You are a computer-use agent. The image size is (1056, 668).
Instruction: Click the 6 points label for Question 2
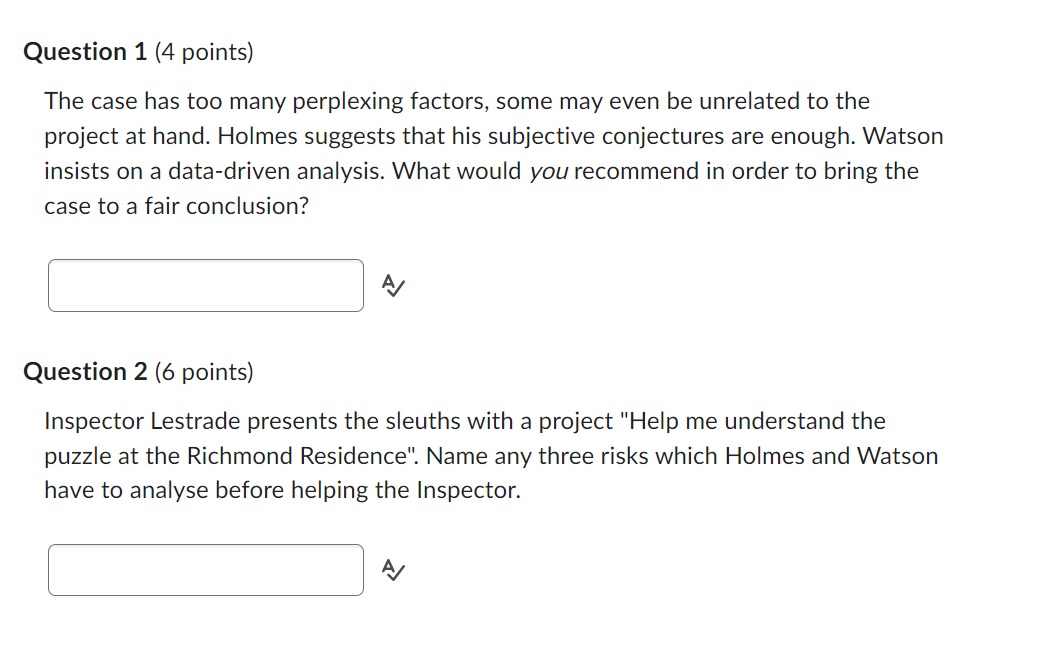click(203, 371)
